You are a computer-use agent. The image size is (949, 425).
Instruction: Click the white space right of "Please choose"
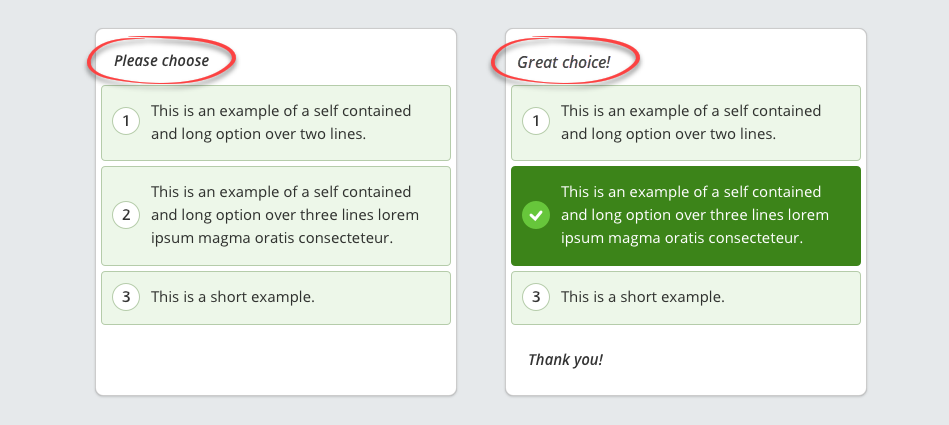click(x=350, y=61)
